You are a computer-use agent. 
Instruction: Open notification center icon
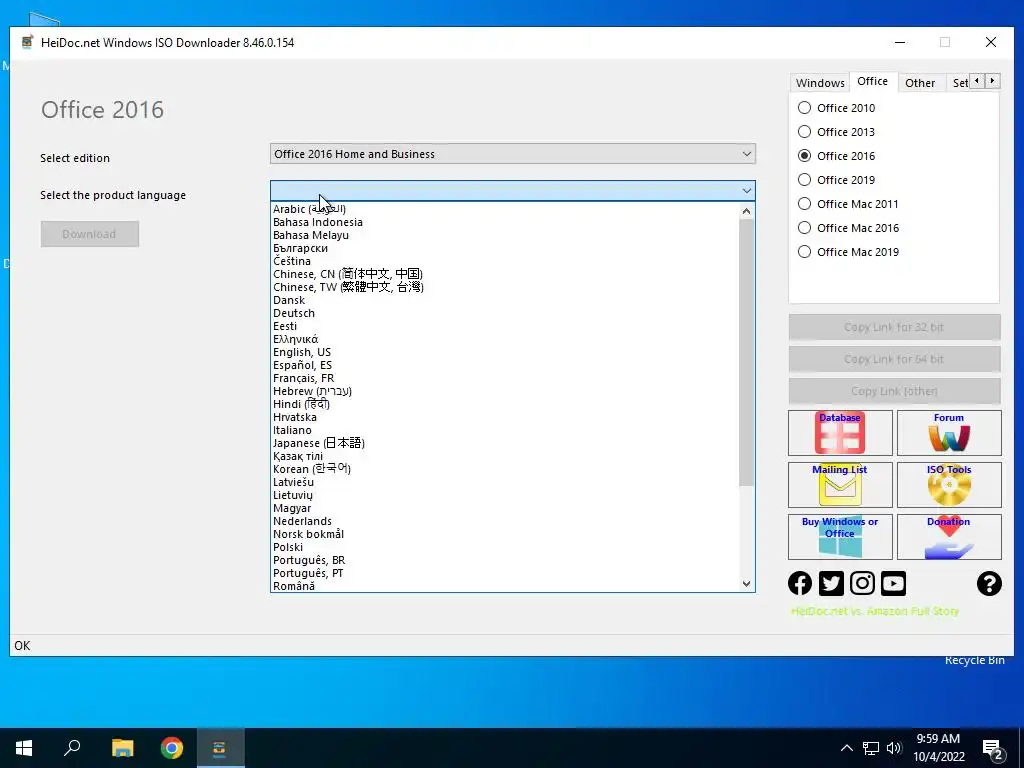click(x=993, y=750)
